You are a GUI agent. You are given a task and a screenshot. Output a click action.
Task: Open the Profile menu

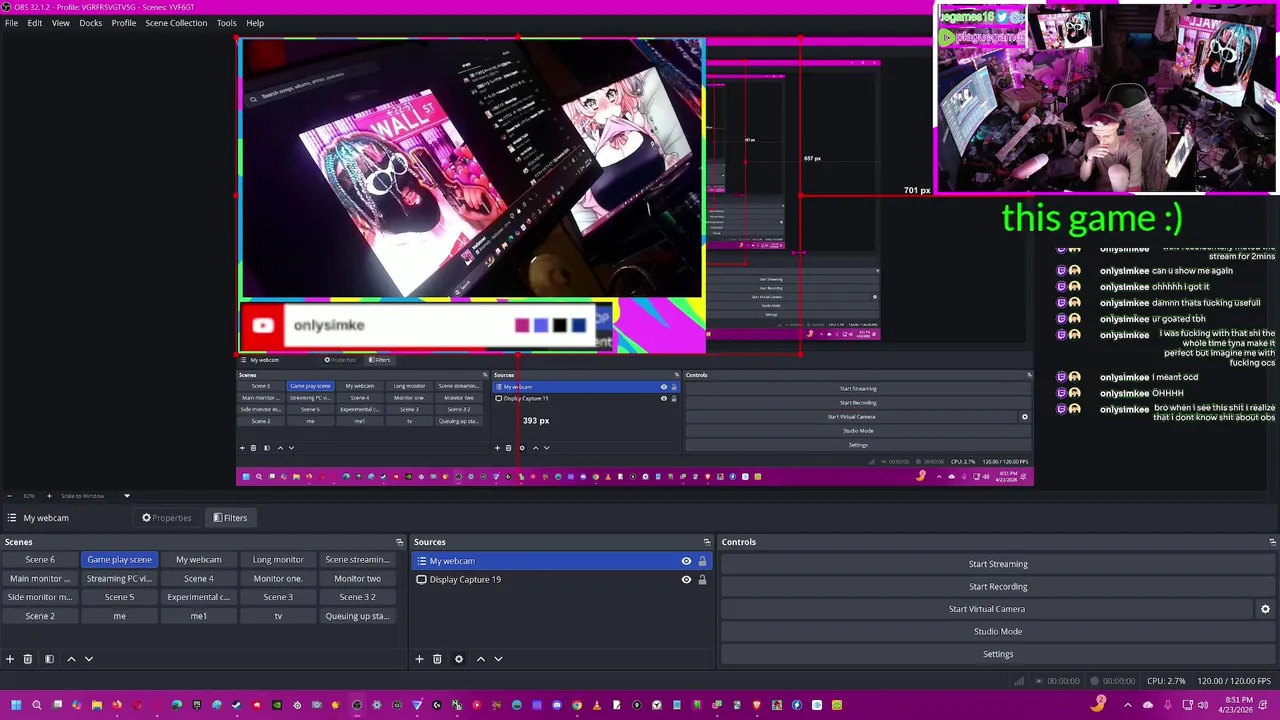(x=124, y=23)
